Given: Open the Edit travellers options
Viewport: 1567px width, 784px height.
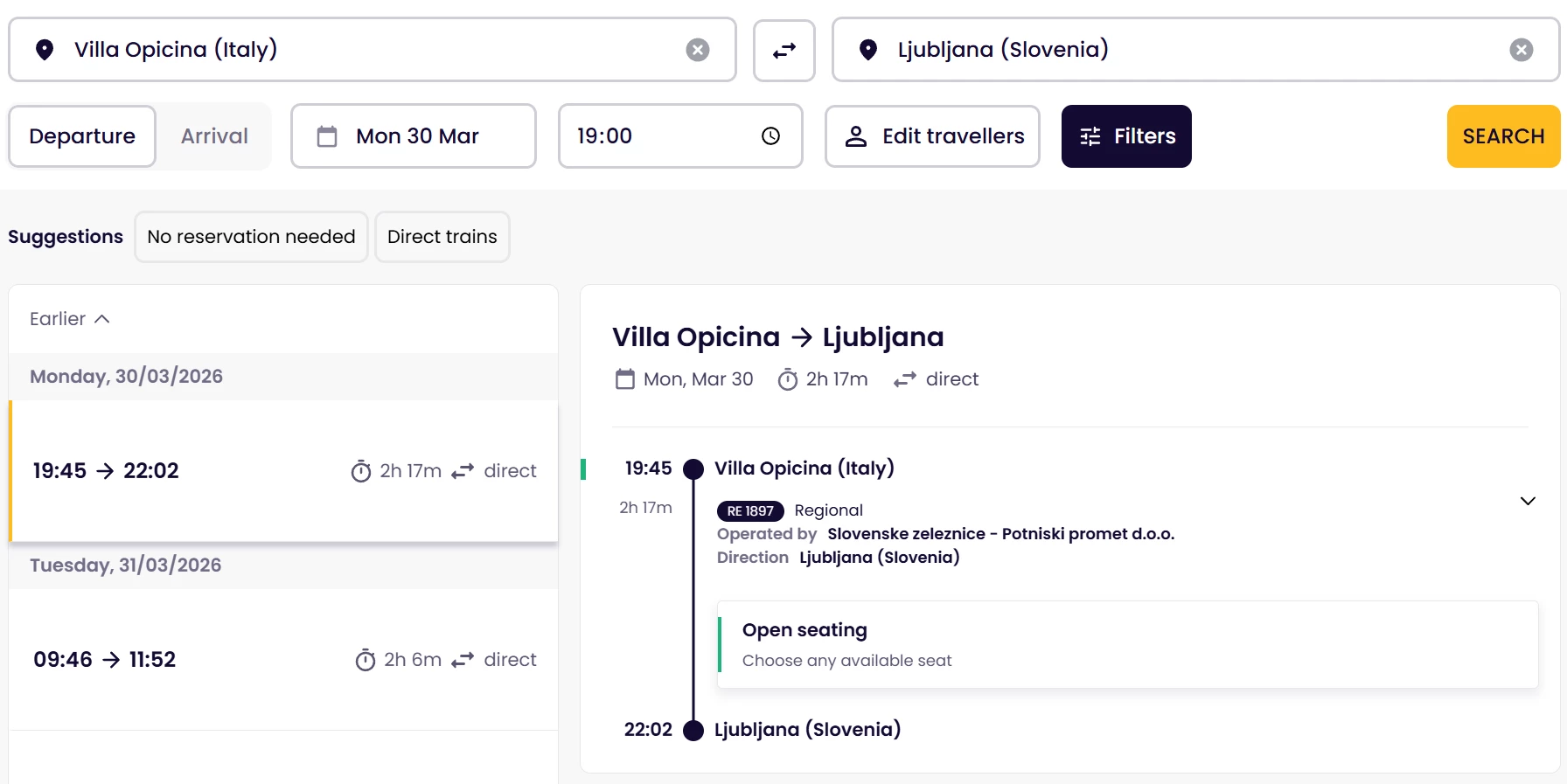Looking at the screenshot, I should 932,136.
